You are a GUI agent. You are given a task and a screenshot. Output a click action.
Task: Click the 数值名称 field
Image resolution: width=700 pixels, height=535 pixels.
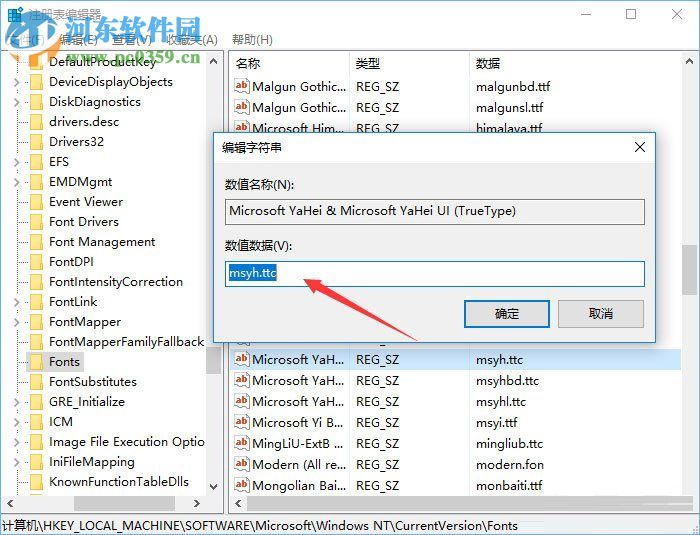point(435,211)
